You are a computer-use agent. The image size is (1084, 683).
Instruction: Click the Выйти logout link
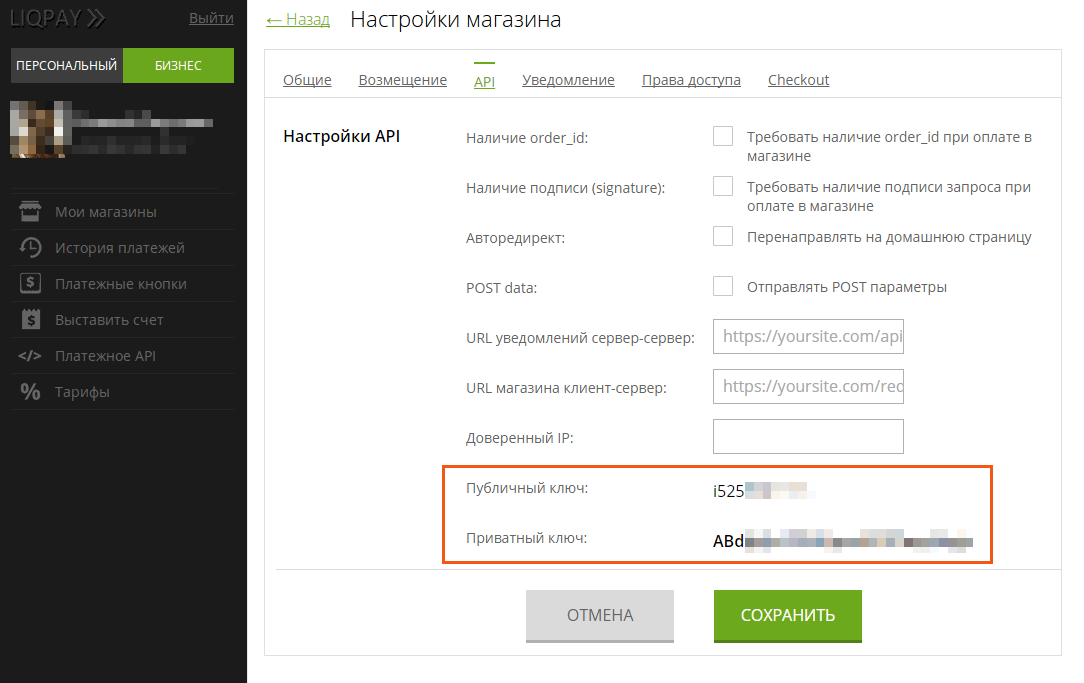[x=212, y=18]
